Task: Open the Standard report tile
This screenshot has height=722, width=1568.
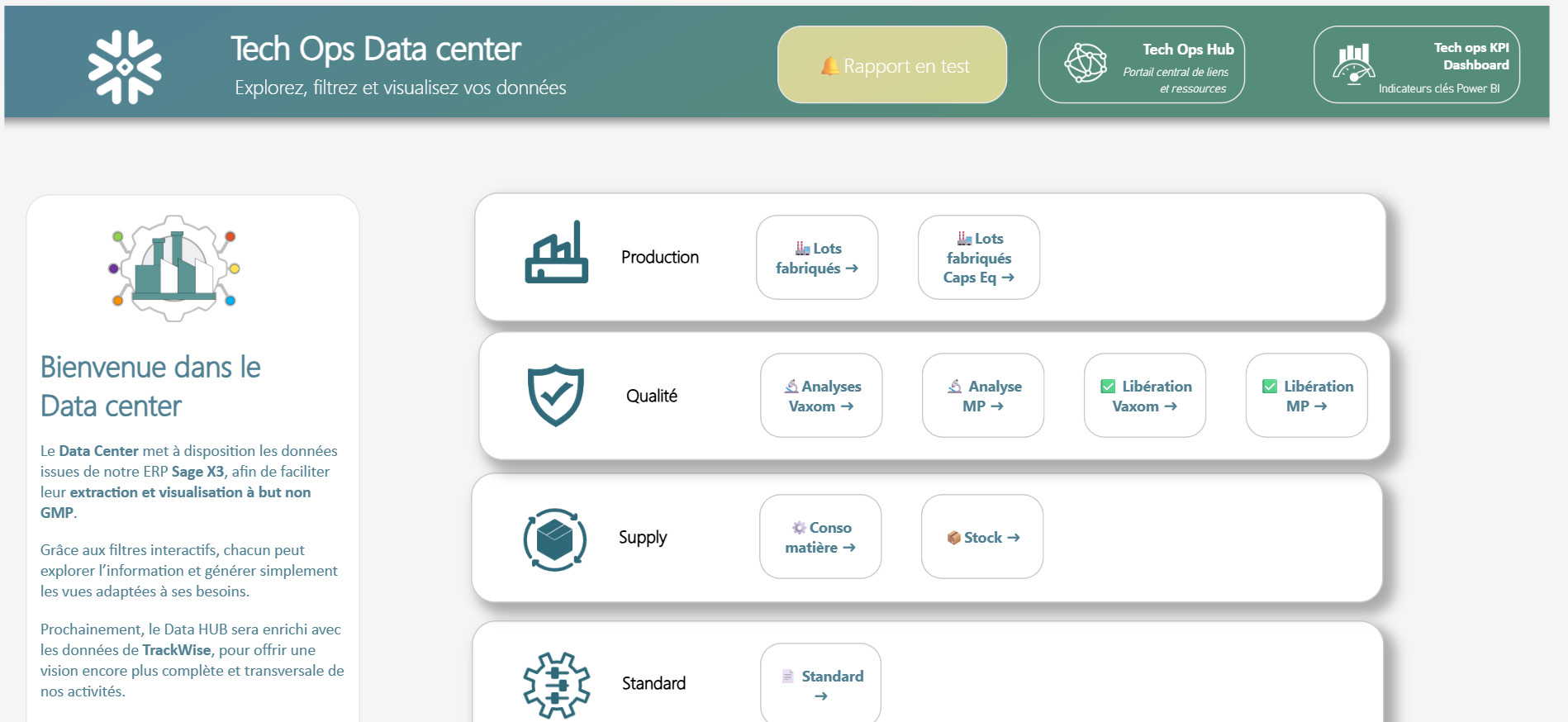Action: [x=820, y=684]
